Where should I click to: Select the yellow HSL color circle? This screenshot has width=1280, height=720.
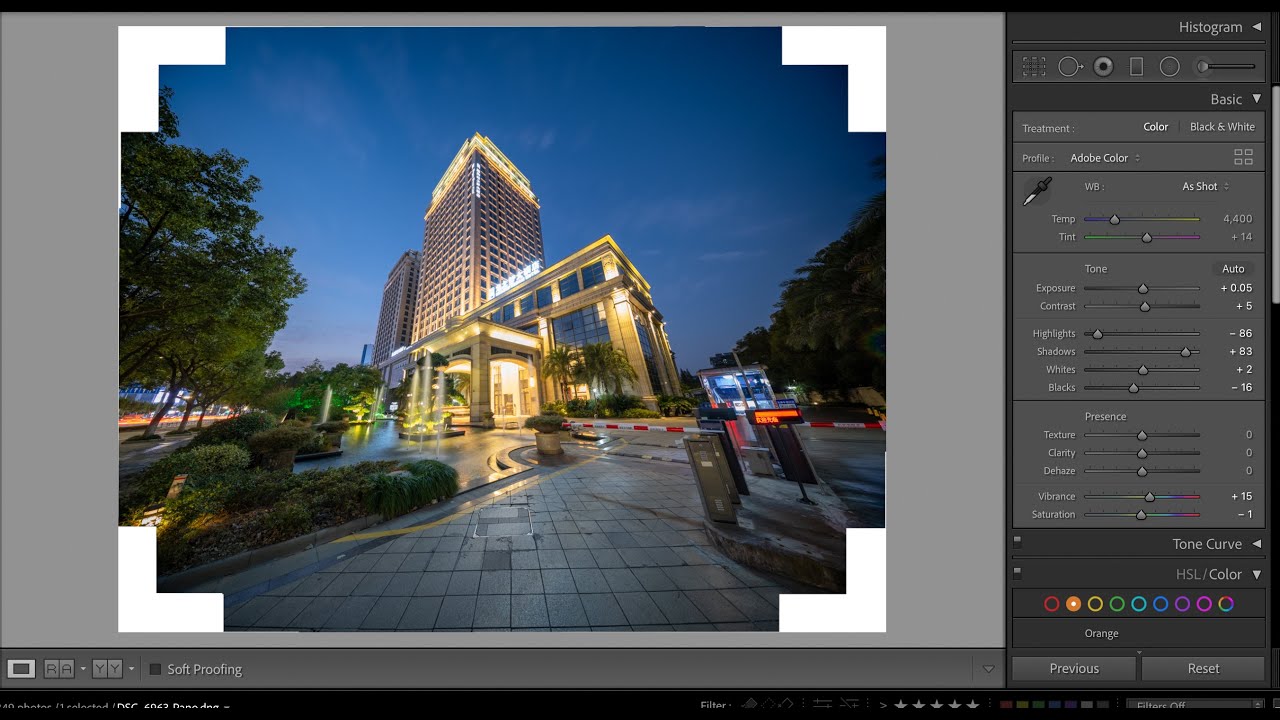coord(1095,604)
